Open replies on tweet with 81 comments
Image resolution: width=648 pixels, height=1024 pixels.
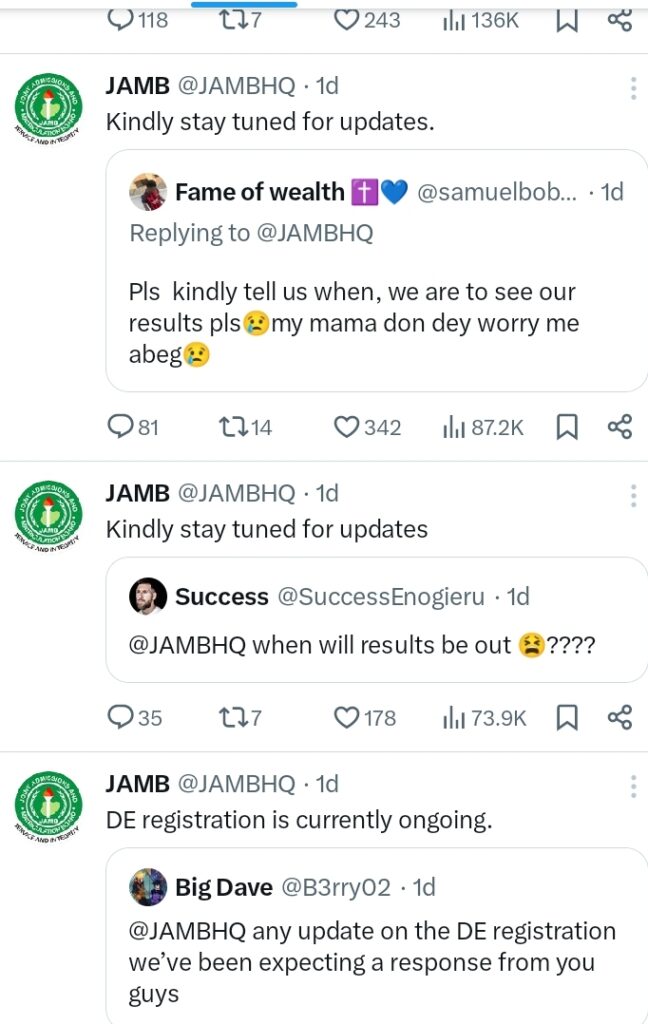(120, 428)
